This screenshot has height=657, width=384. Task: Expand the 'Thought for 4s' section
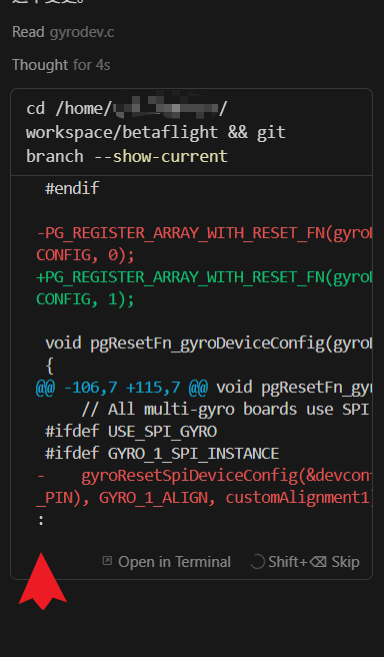(x=61, y=65)
